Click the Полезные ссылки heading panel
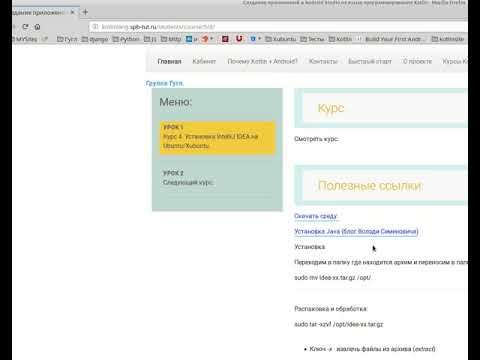Image resolution: width=480 pixels, height=360 pixels. (381, 185)
